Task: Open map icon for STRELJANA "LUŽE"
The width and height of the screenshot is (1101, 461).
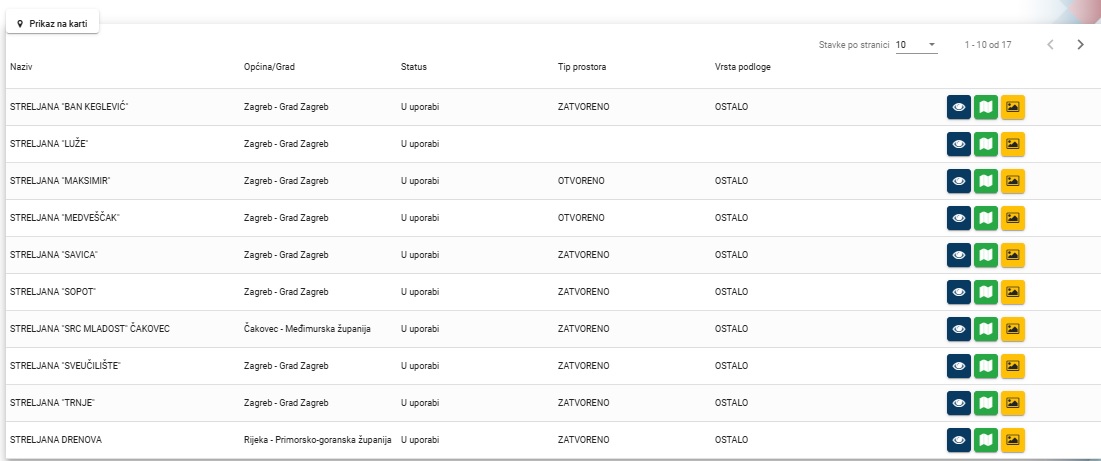Action: click(986, 144)
